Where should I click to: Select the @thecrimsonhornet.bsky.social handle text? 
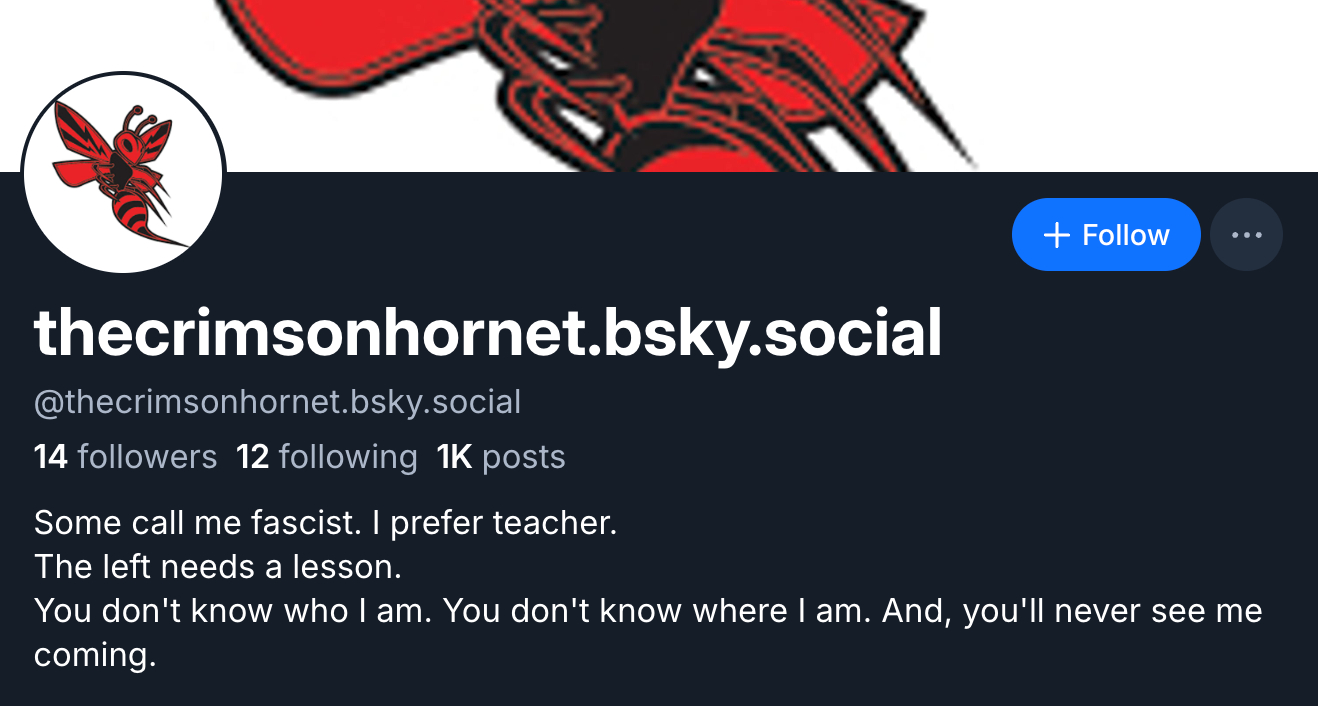[277, 402]
